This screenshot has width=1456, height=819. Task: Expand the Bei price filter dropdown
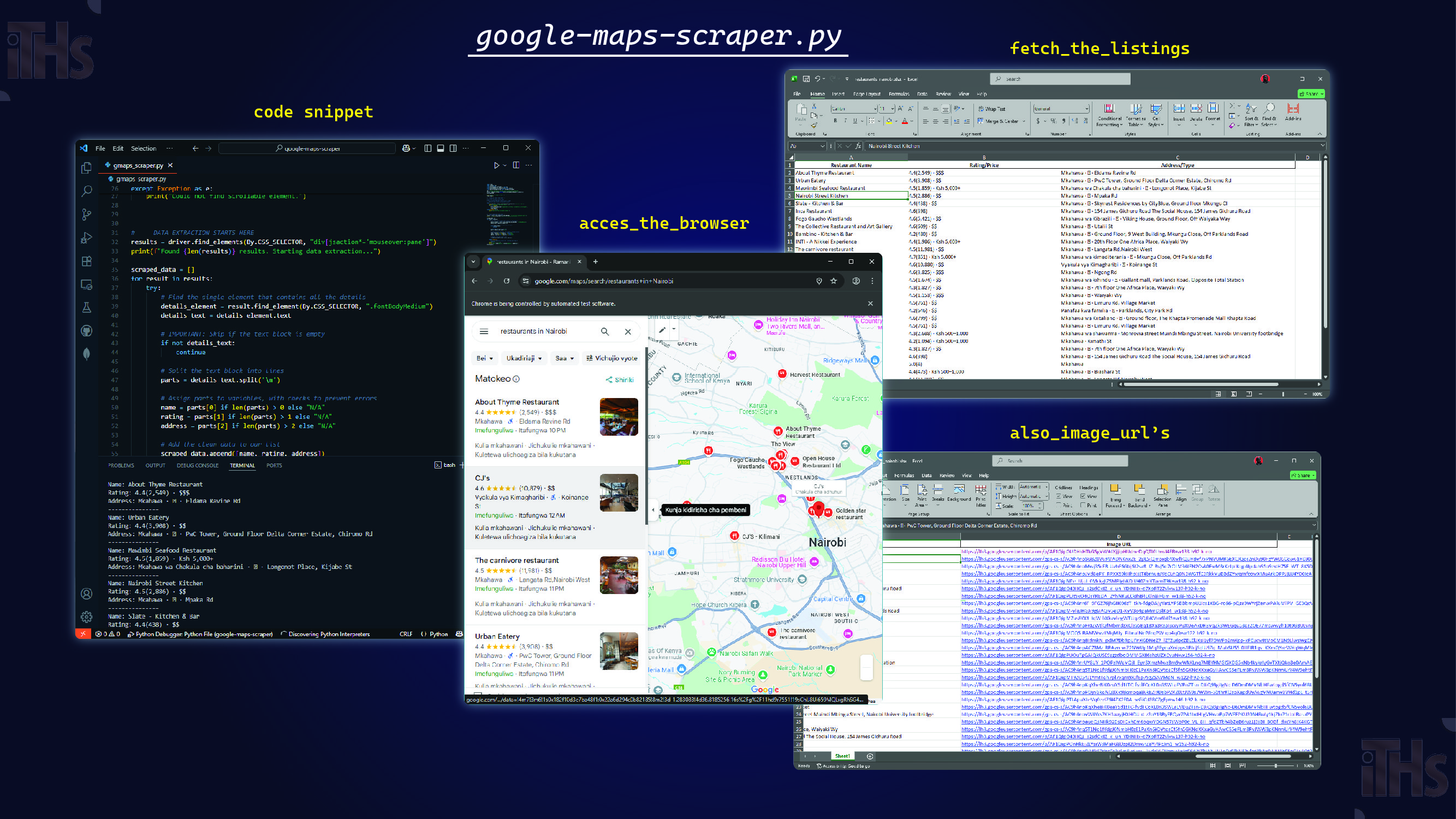coord(485,358)
